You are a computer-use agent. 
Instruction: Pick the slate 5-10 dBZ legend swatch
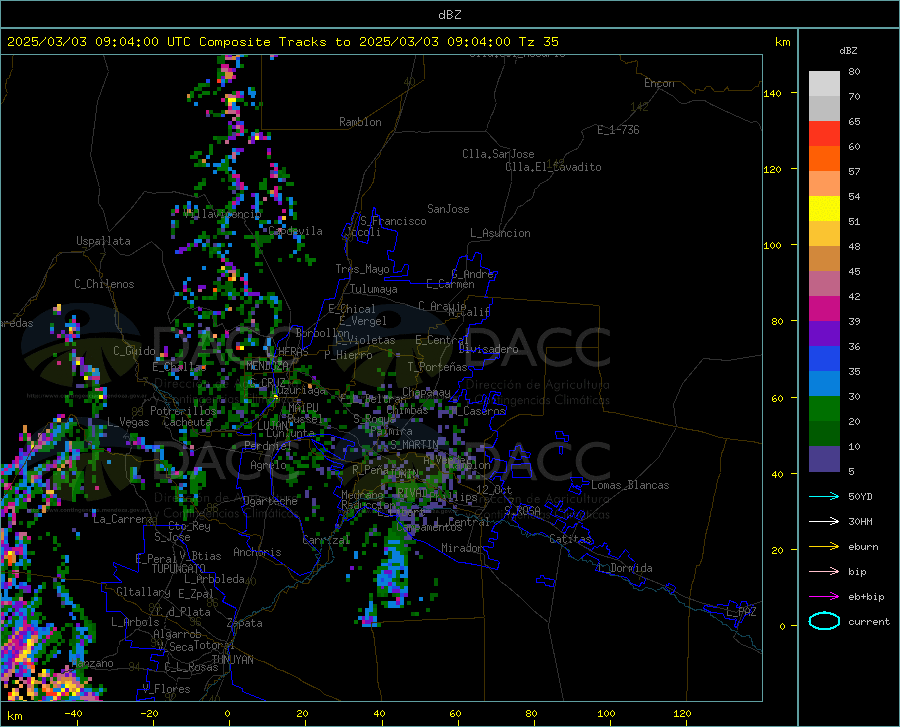tap(824, 459)
